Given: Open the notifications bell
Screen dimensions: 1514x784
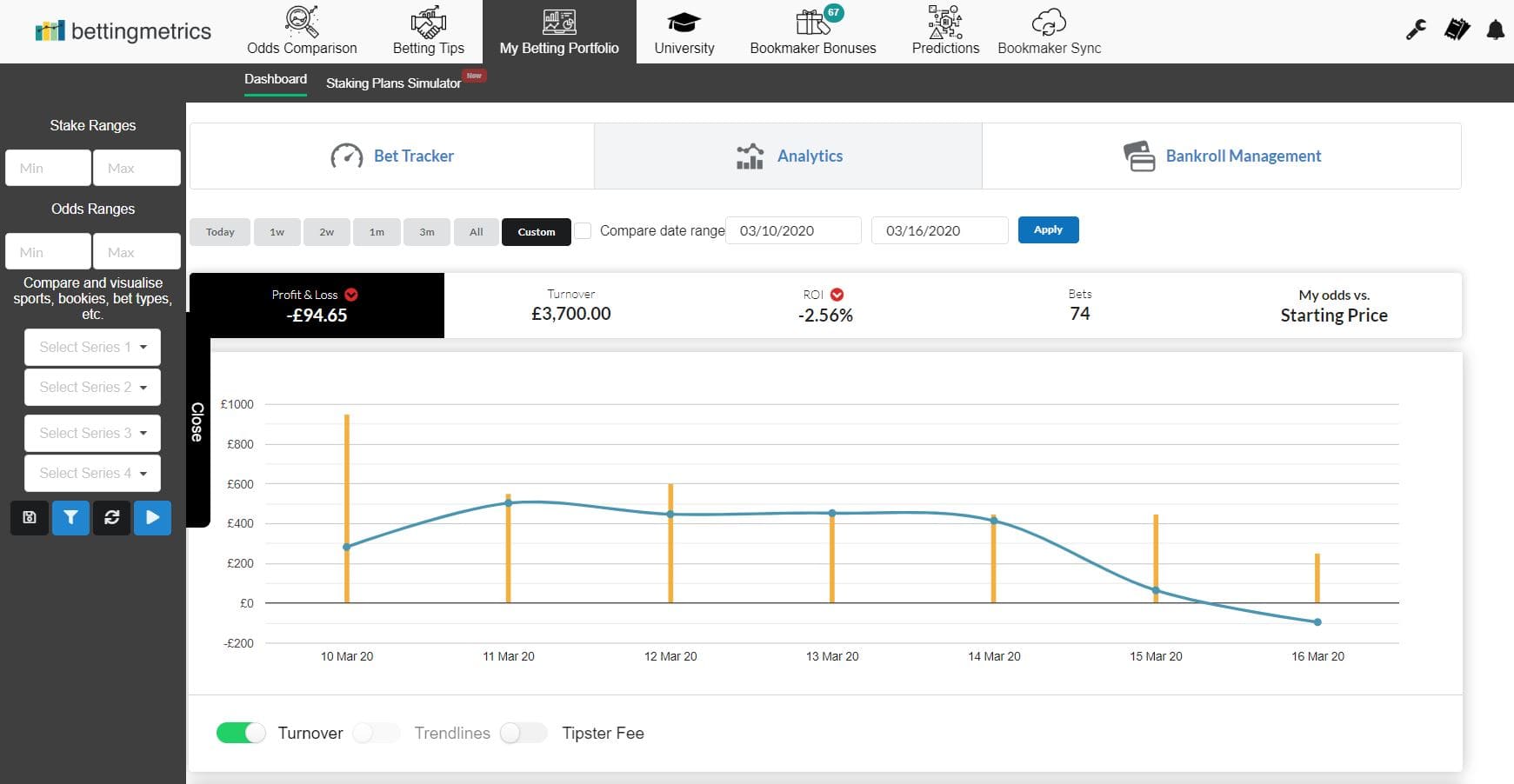Looking at the screenshot, I should point(1496,30).
